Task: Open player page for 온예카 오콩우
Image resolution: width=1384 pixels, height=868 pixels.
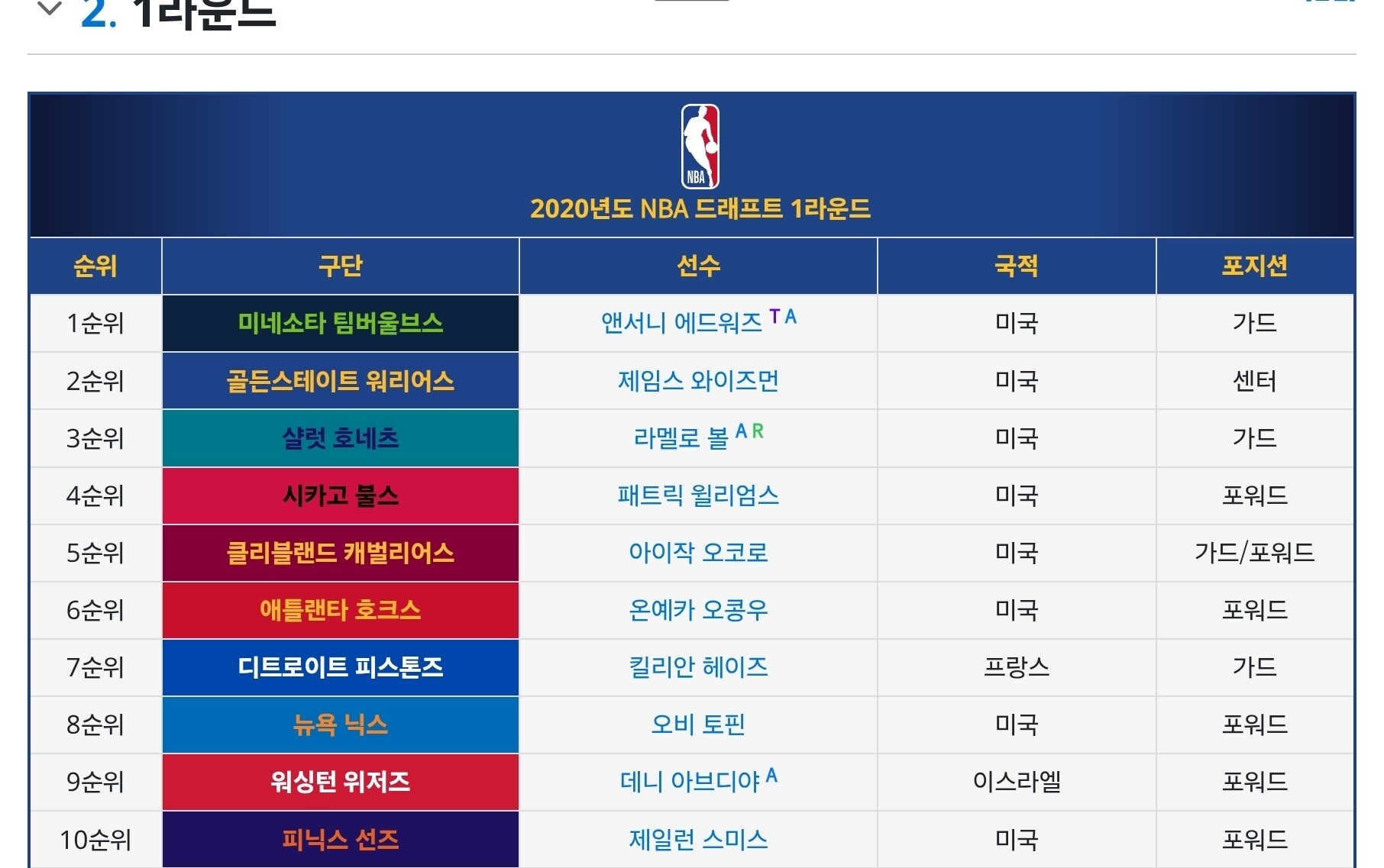Action: [x=698, y=610]
